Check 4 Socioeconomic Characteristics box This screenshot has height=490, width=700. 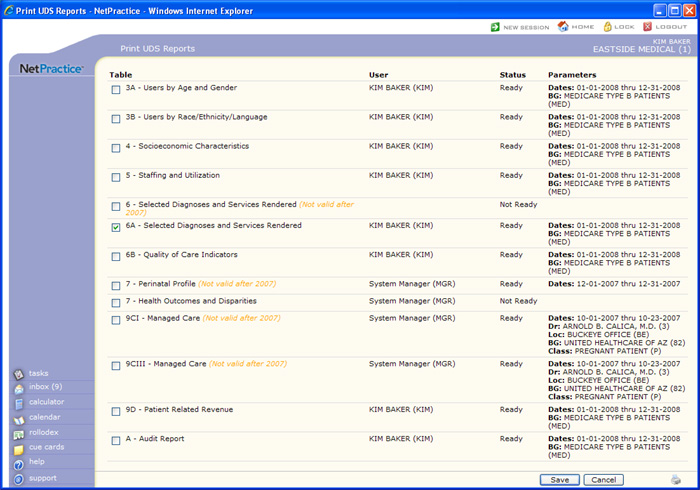[x=116, y=148]
